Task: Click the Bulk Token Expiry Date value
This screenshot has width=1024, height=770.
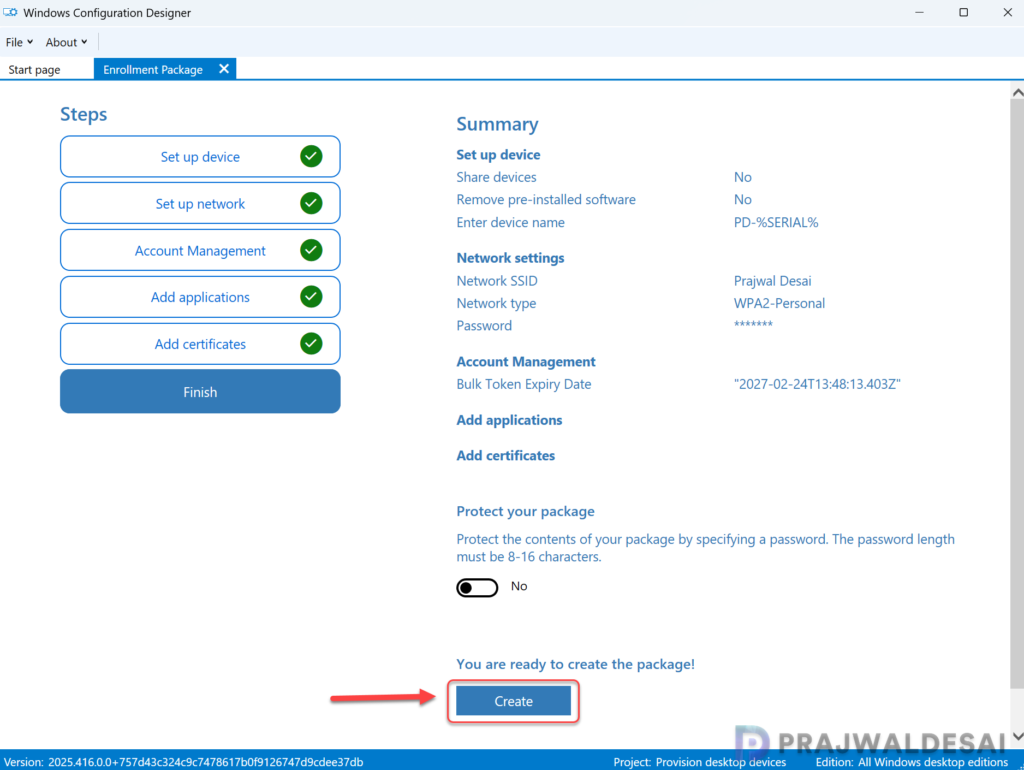Action: tap(817, 384)
